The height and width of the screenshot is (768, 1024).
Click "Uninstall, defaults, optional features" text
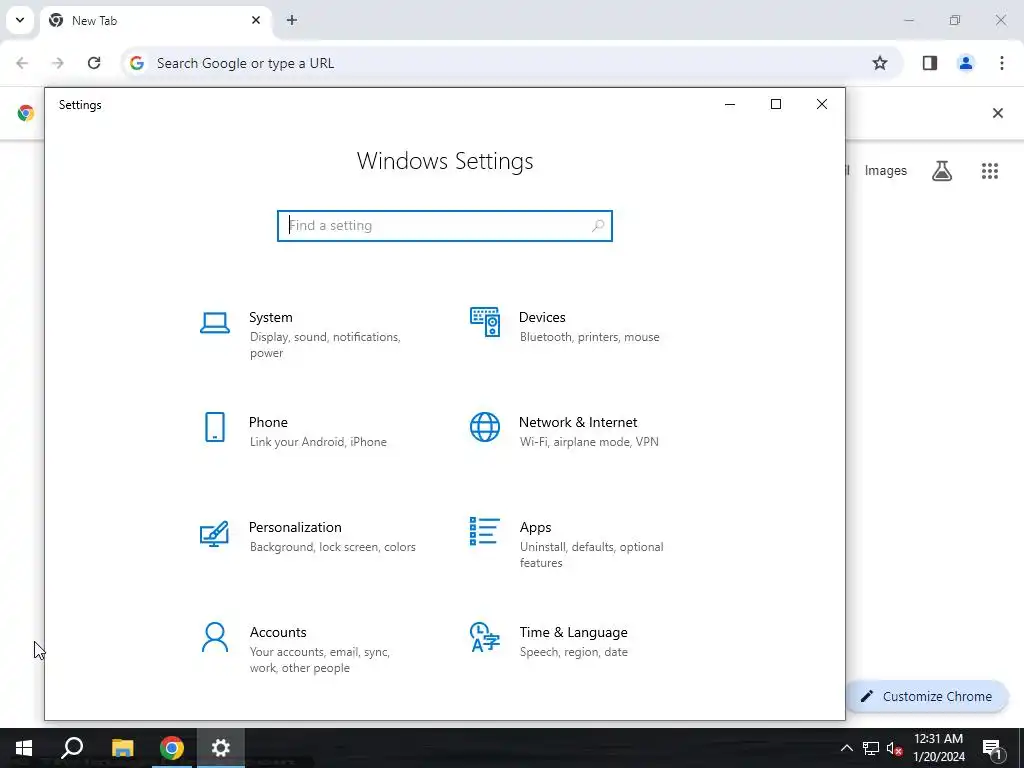(x=592, y=555)
